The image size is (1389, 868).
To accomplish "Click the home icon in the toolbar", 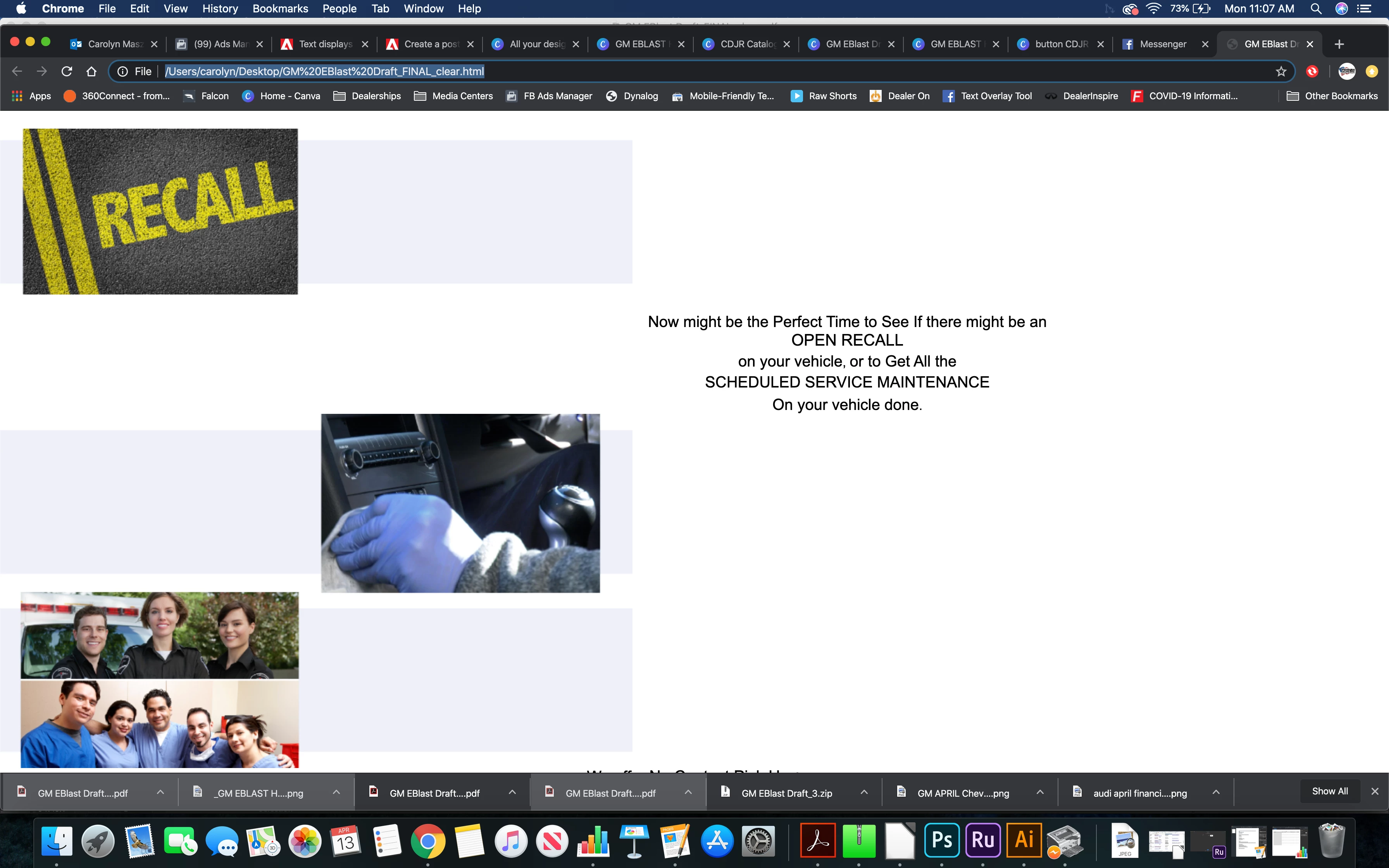I will point(91,71).
